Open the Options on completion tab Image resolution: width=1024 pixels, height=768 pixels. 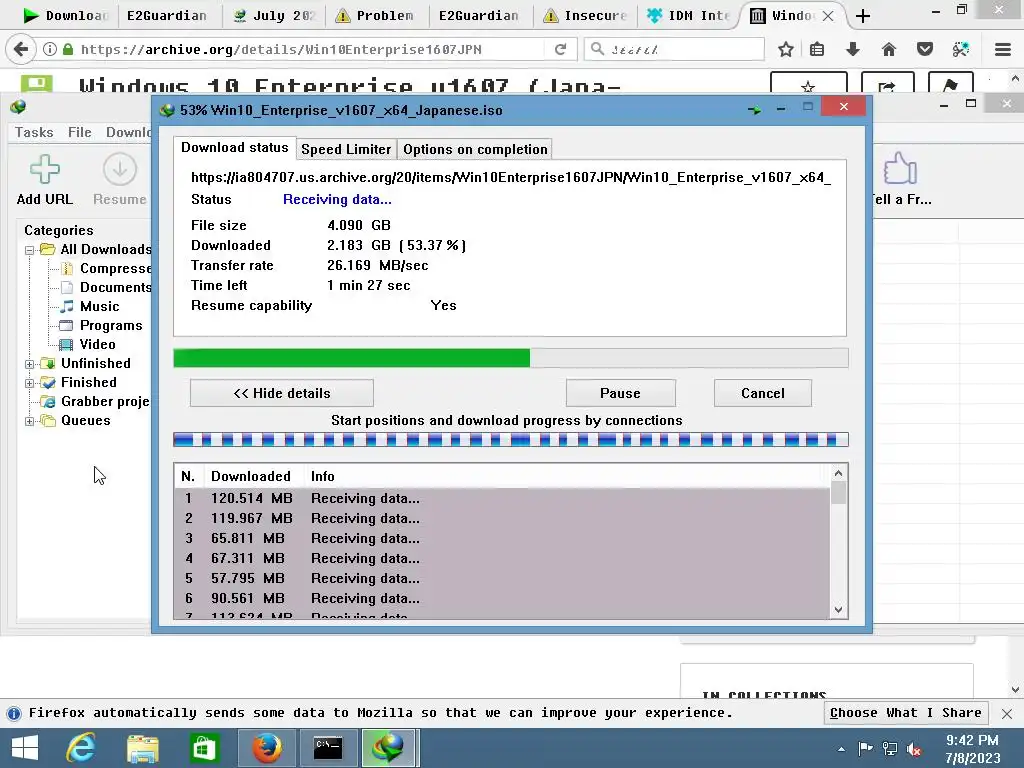tap(475, 150)
